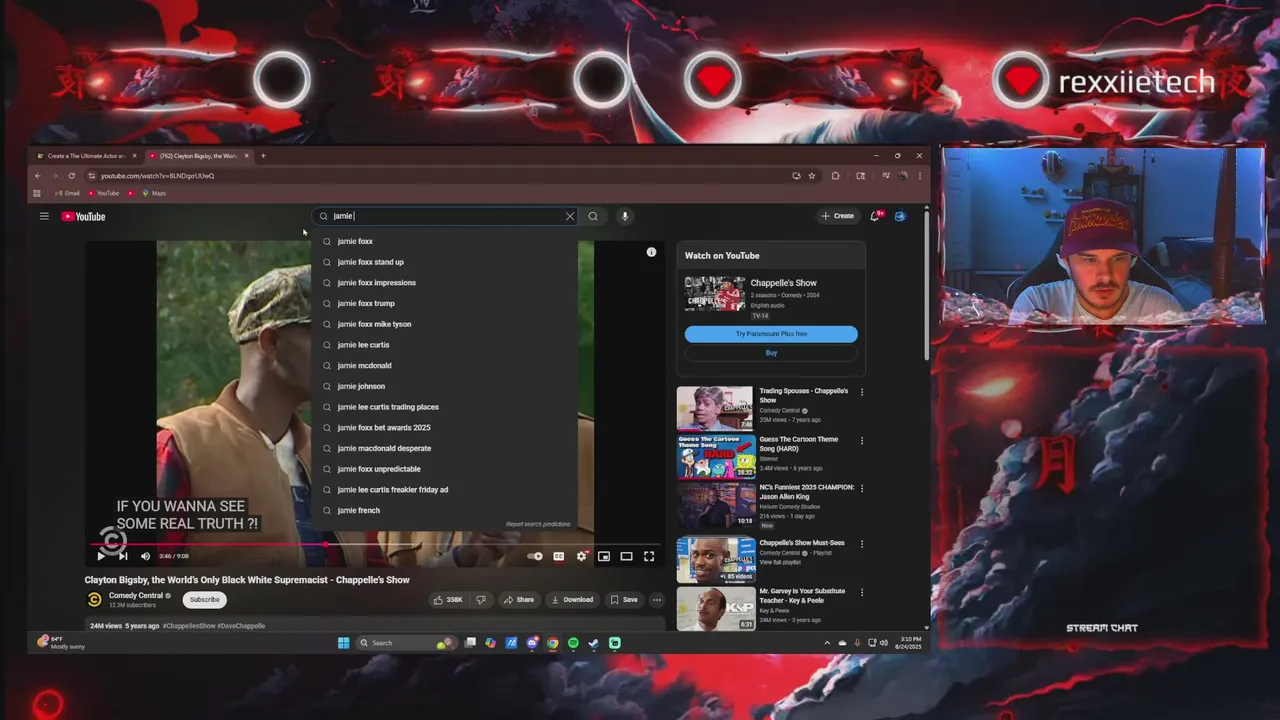The image size is (1280, 720).
Task: Open the YouTube account avatar menu
Action: coord(900,216)
